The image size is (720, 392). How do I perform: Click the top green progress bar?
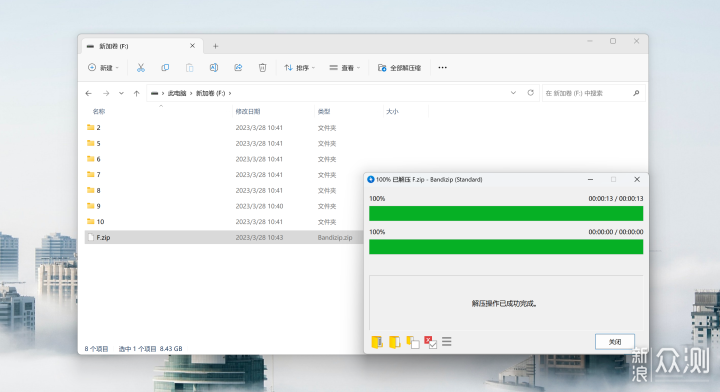(506, 213)
